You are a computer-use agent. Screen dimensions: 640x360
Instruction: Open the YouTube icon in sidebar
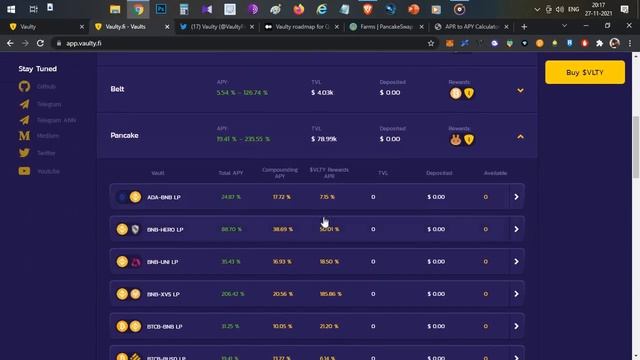tap(24, 171)
